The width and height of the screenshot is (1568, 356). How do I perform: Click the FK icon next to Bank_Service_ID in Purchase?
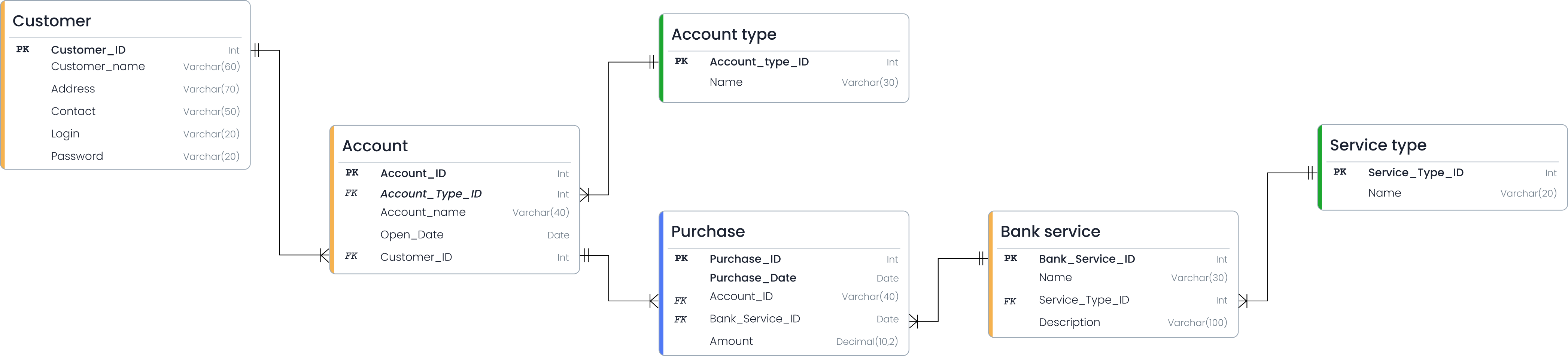[681, 319]
